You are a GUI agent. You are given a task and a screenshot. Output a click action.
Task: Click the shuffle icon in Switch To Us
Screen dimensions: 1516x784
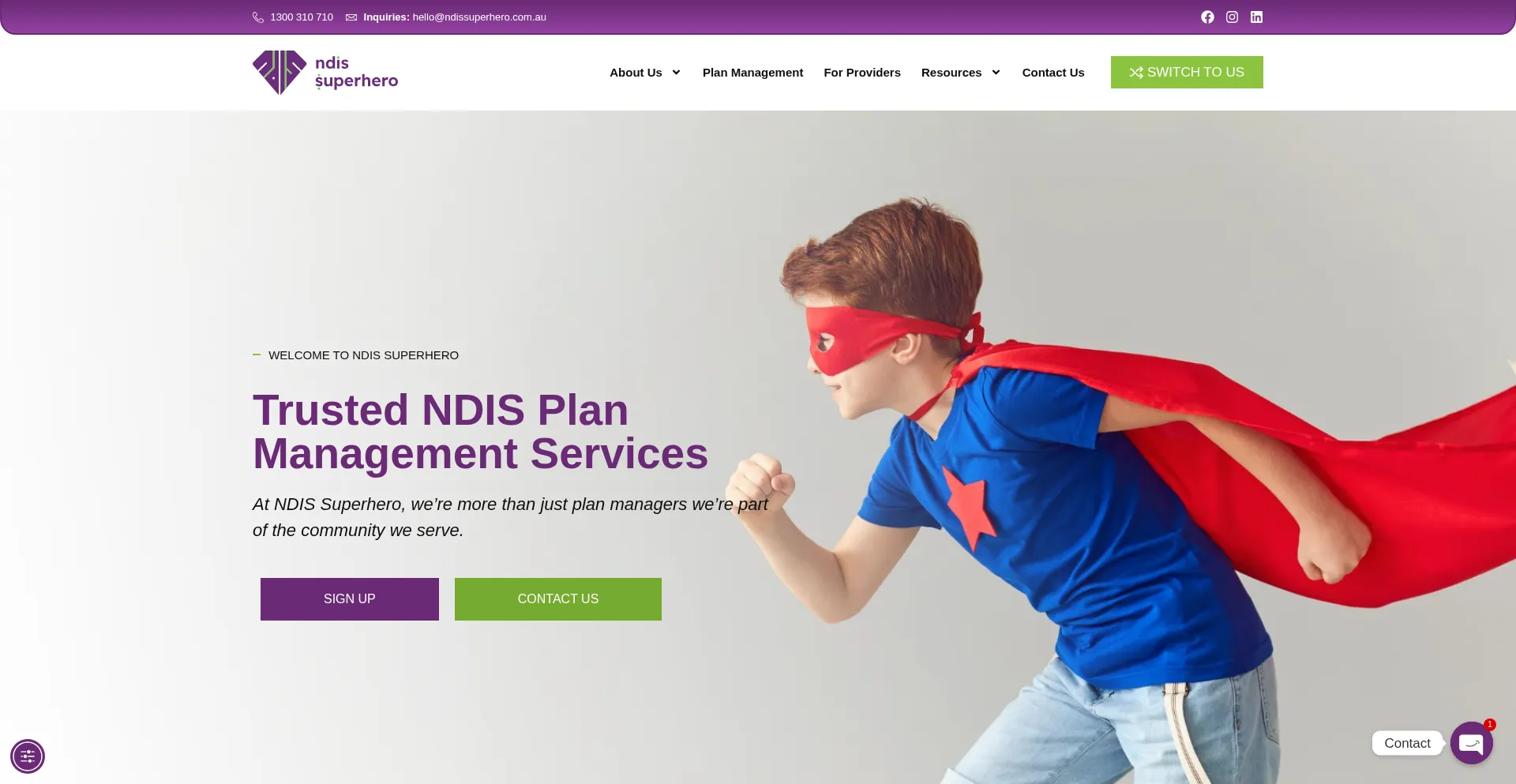pos(1136,73)
